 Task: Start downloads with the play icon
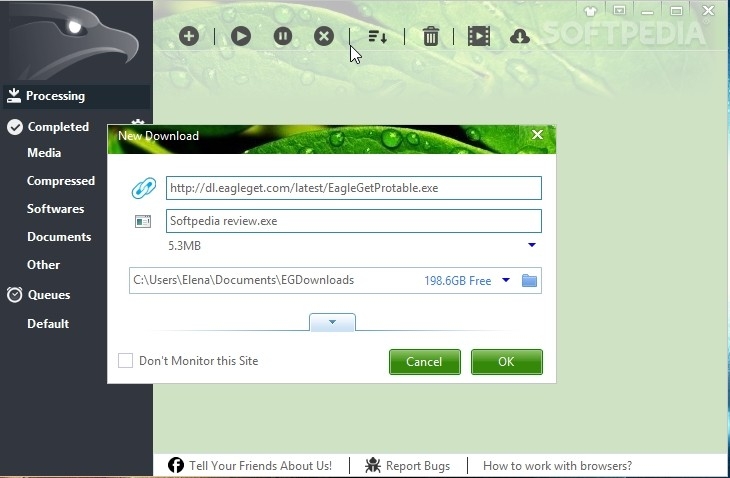coord(241,36)
